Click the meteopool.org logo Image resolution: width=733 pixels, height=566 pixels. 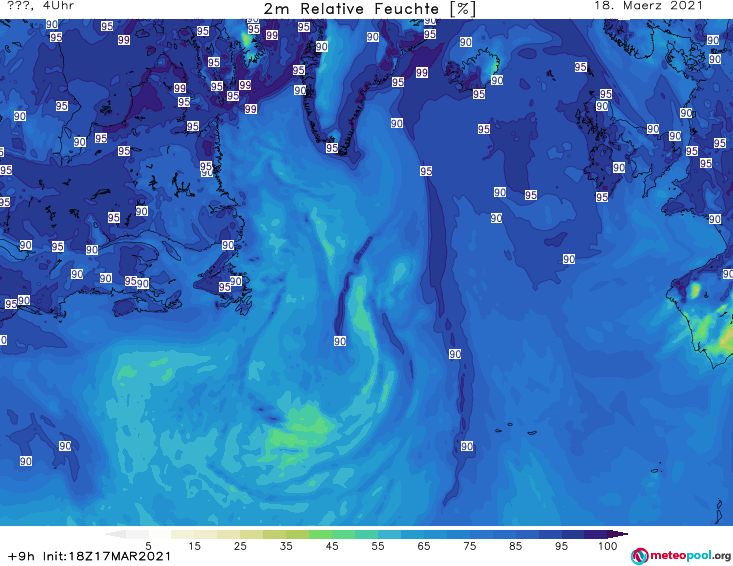(x=680, y=556)
